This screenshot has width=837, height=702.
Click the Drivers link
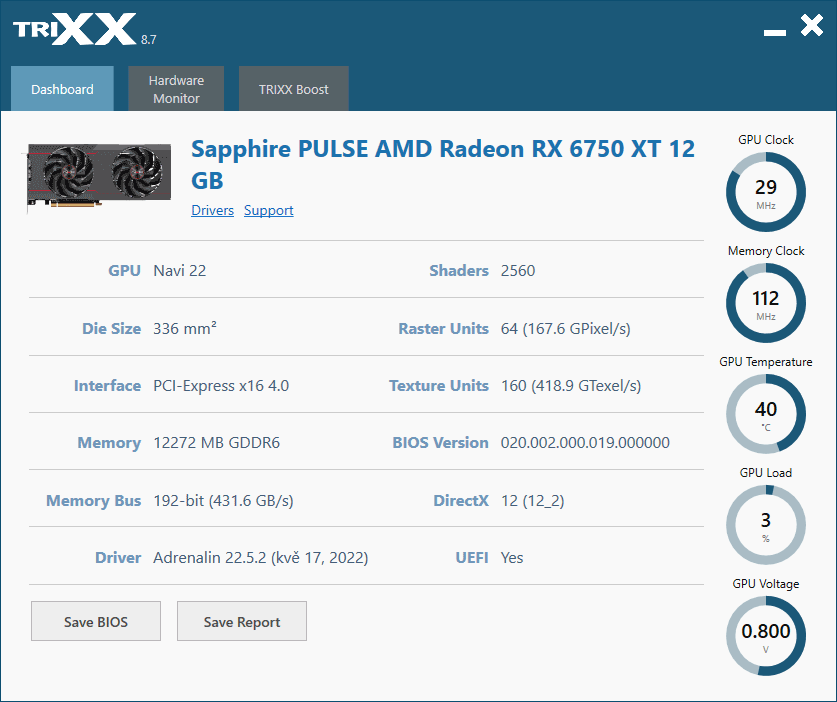[x=212, y=210]
